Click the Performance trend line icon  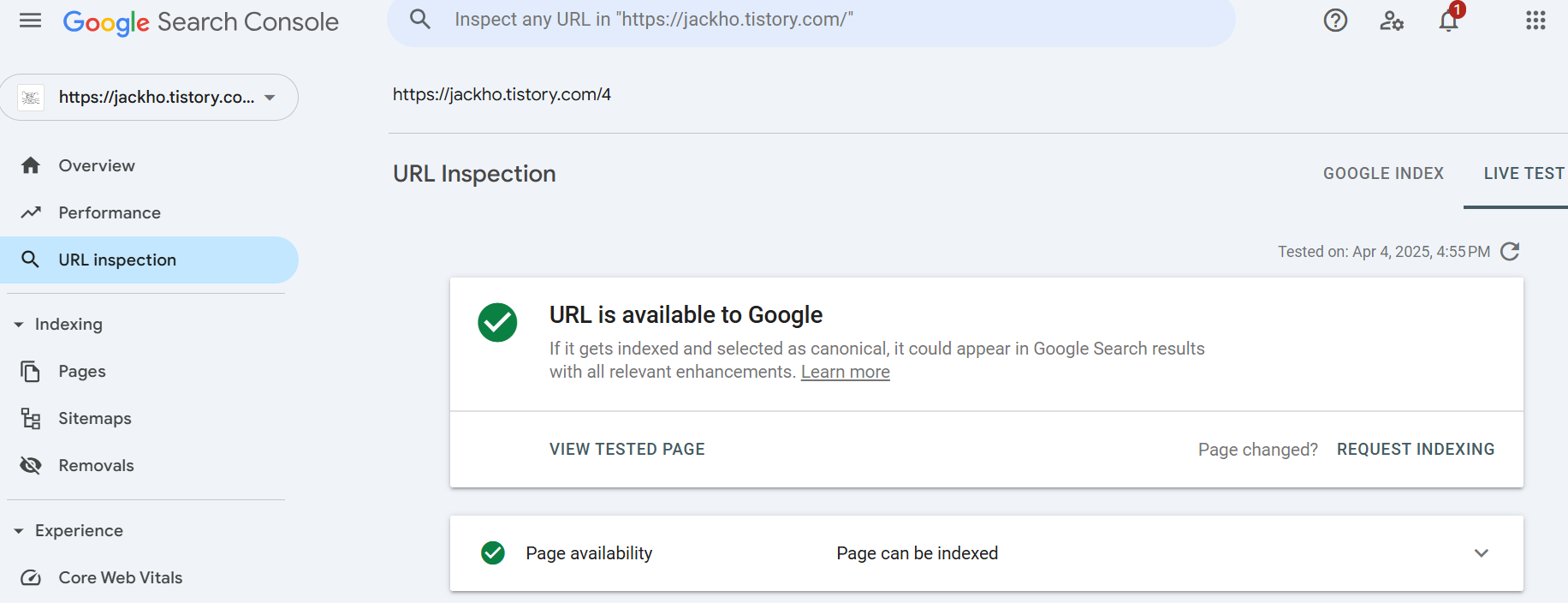tap(31, 212)
